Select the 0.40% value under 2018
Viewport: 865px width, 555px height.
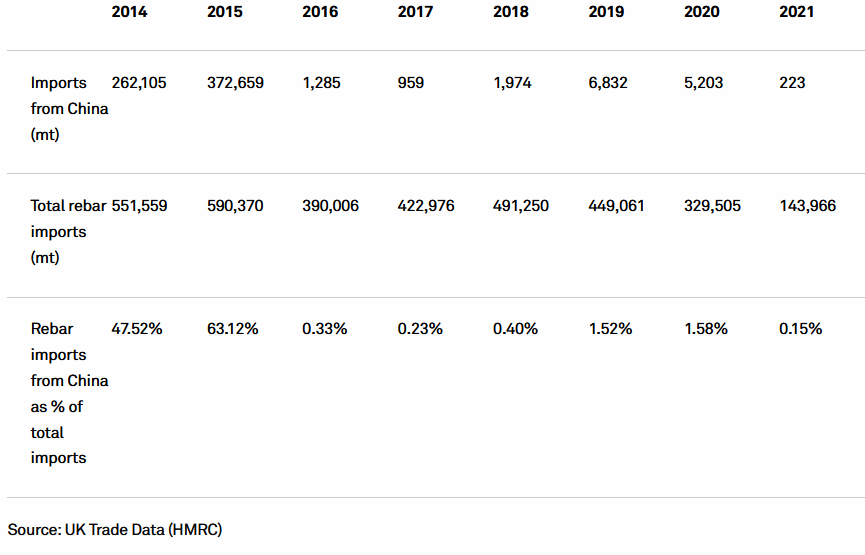coord(515,328)
